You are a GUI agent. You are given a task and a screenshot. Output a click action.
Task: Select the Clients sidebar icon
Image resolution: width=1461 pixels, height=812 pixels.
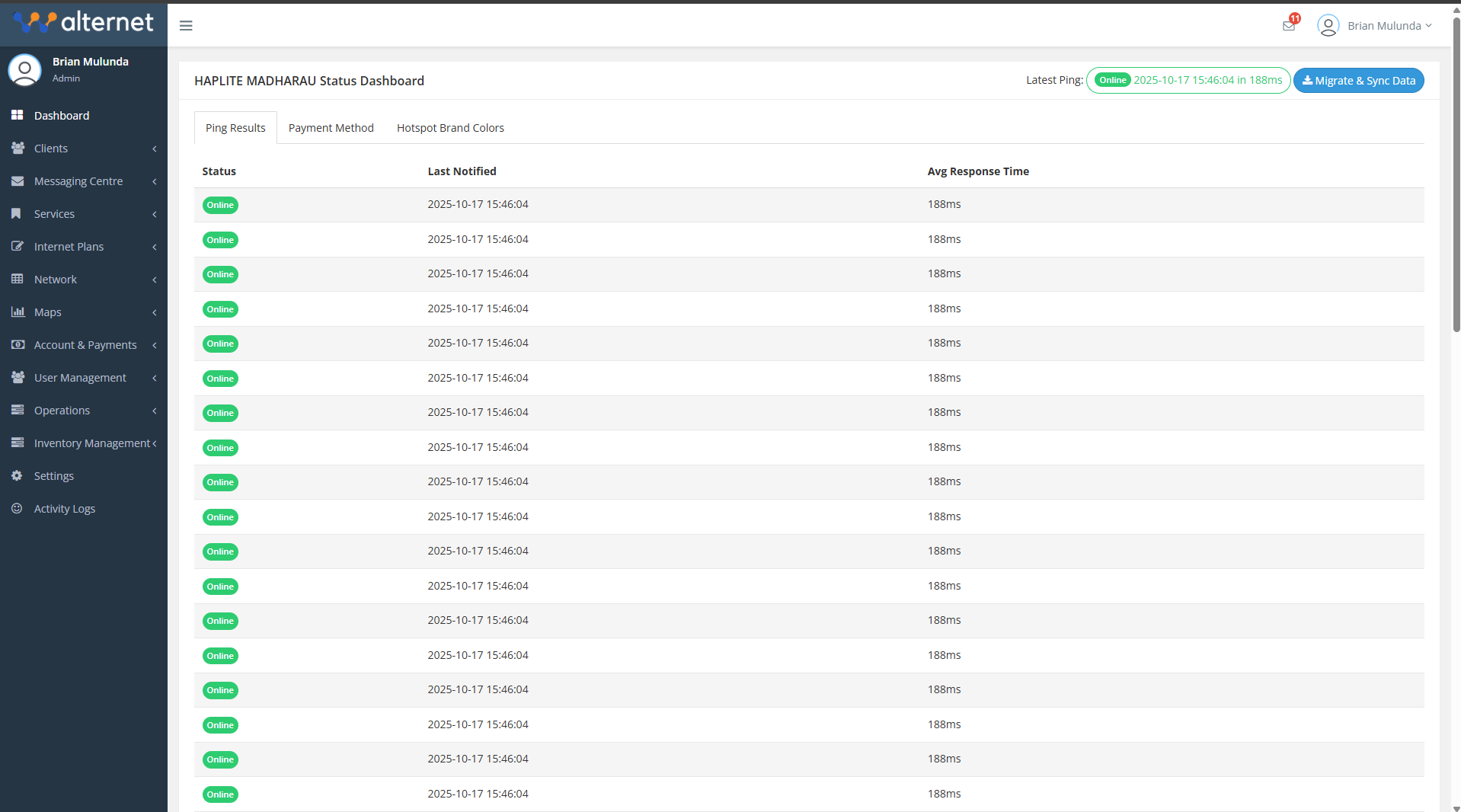pyautogui.click(x=18, y=148)
